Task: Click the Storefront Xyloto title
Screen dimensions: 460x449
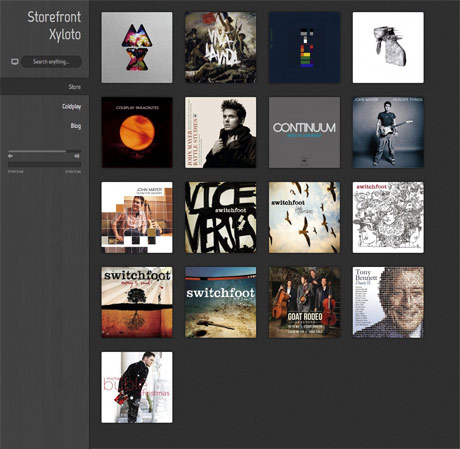Action: click(x=54, y=26)
